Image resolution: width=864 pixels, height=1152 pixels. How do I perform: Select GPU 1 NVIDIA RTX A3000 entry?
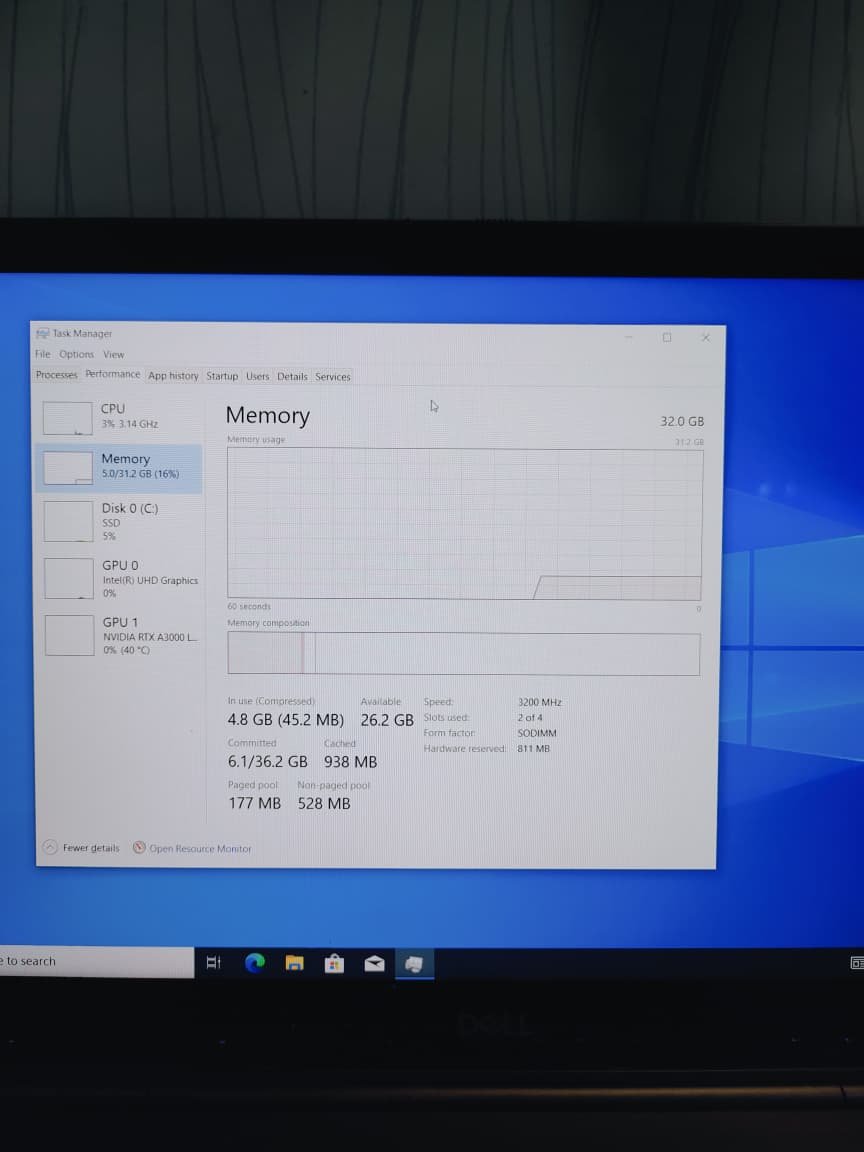coord(119,636)
